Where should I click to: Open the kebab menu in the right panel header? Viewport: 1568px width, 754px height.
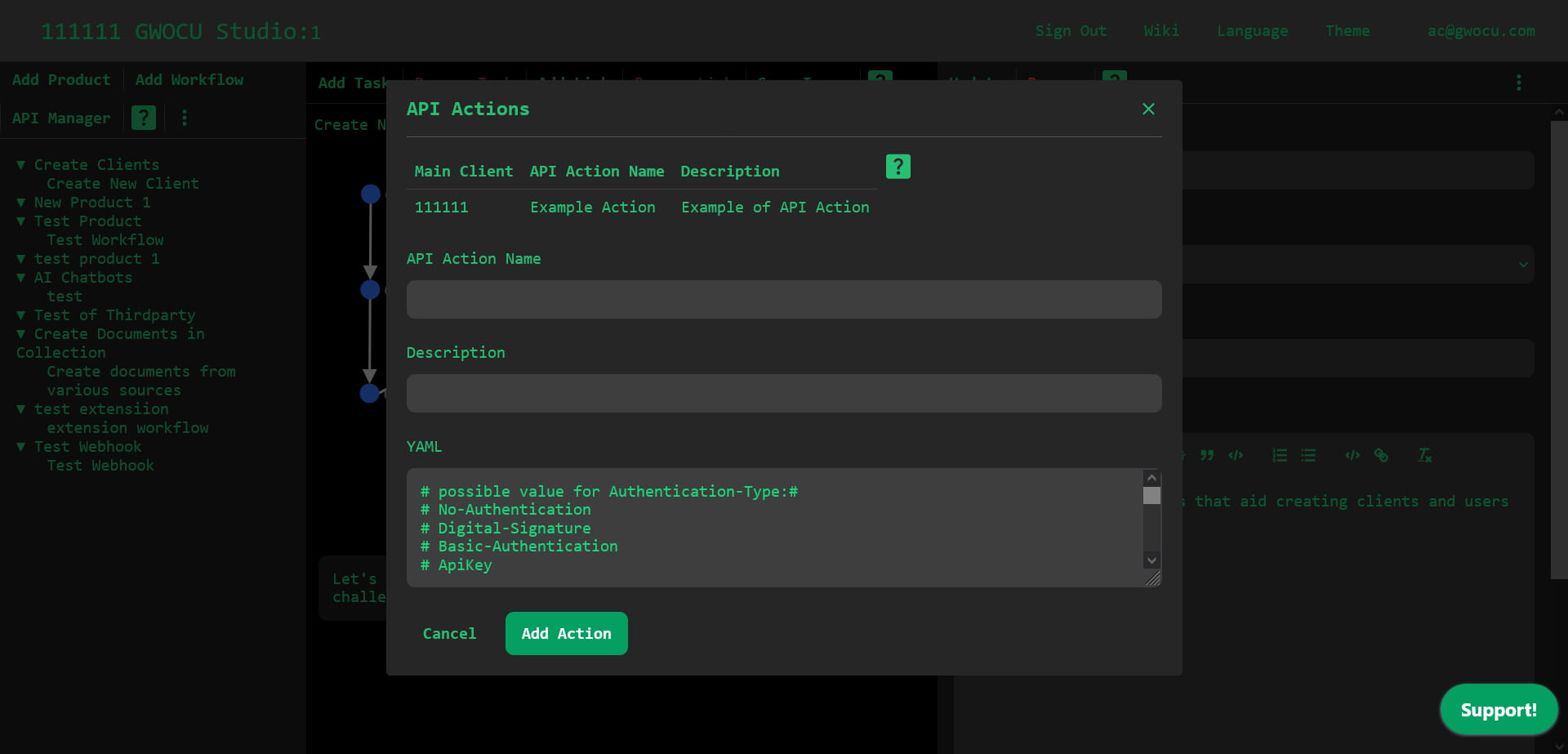1519,83
